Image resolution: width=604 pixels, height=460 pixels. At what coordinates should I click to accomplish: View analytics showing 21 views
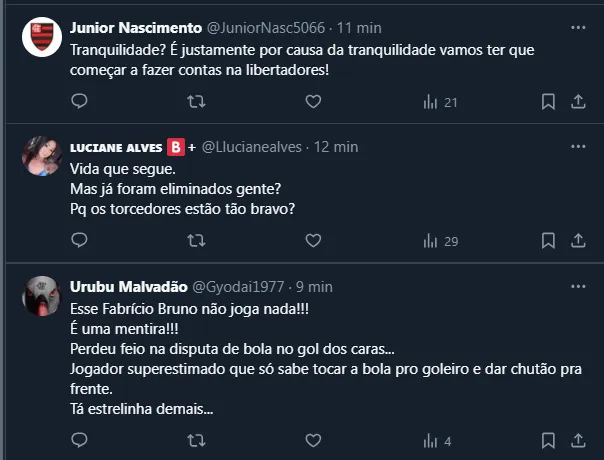[x=440, y=101]
